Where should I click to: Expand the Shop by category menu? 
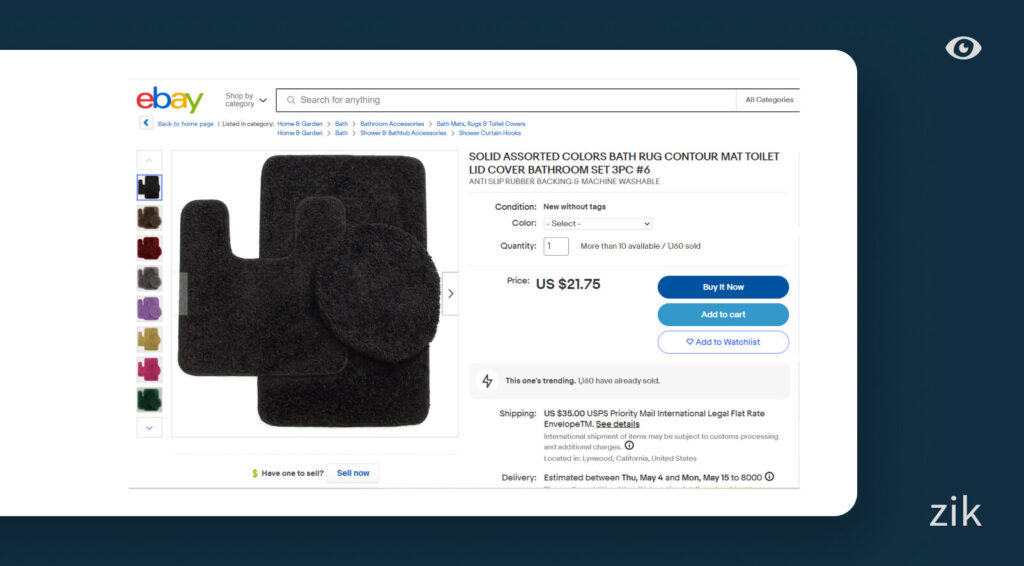click(x=246, y=100)
